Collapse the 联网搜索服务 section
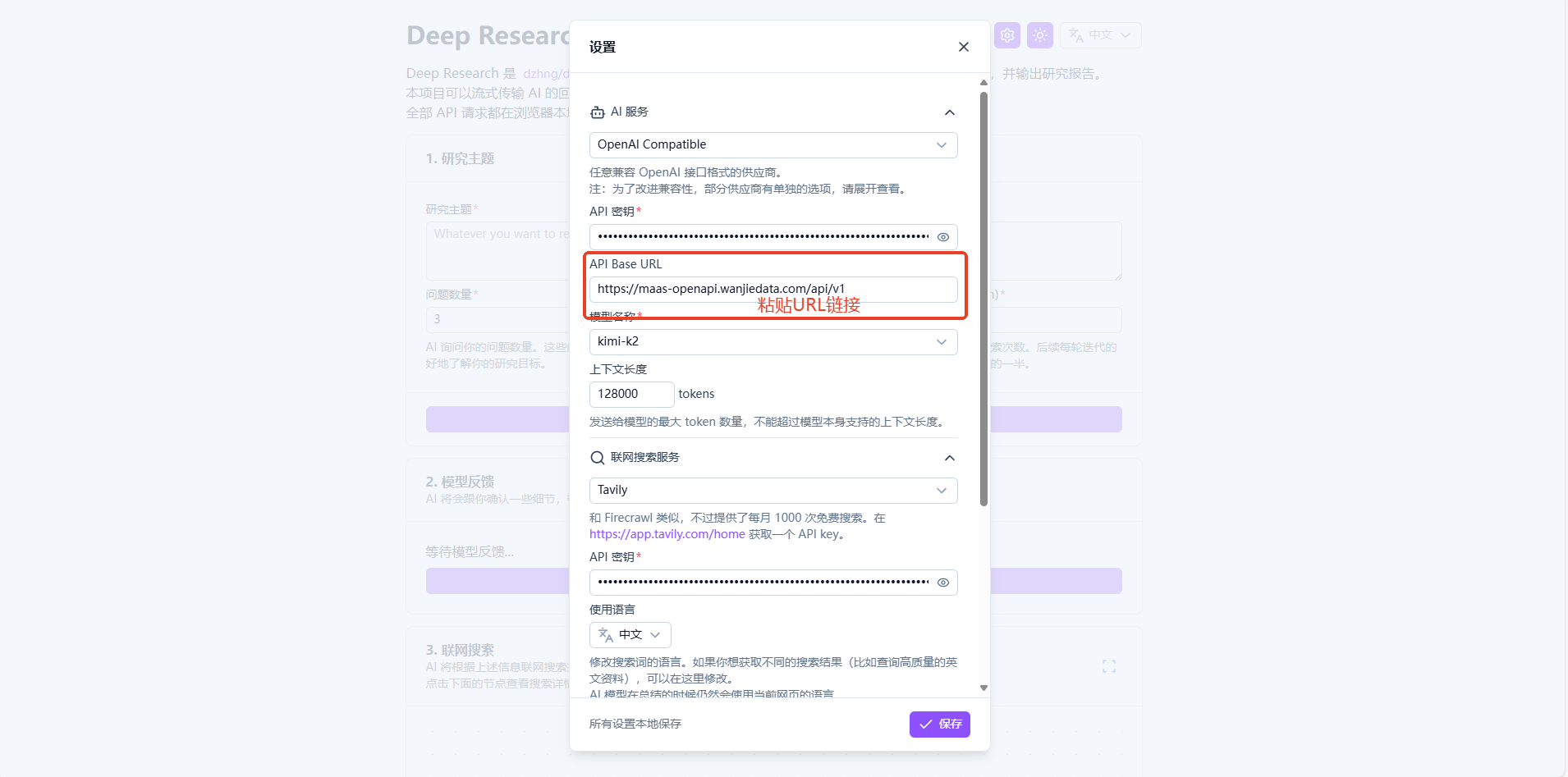The height and width of the screenshot is (777, 1568). click(949, 458)
